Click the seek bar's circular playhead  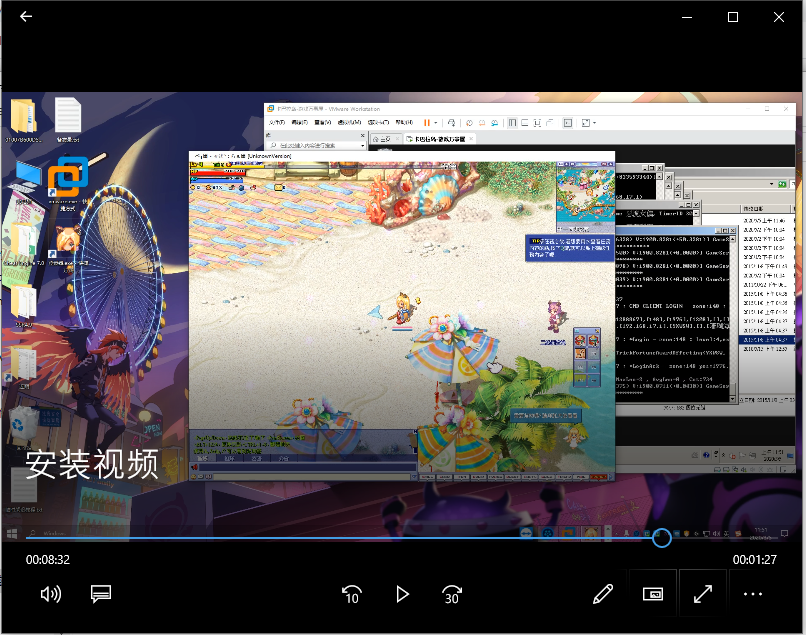[x=661, y=538]
